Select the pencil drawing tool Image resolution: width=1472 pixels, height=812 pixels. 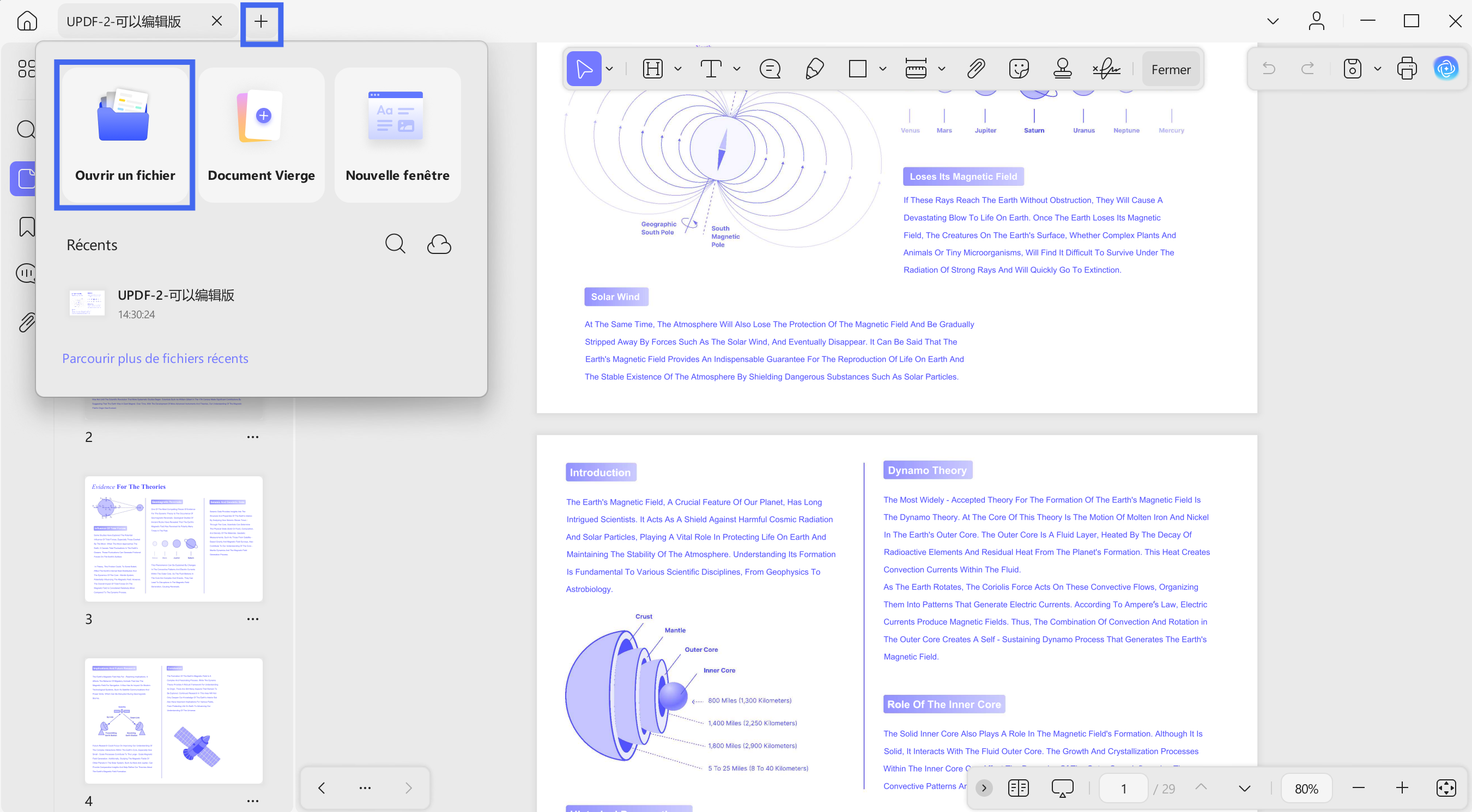click(814, 69)
